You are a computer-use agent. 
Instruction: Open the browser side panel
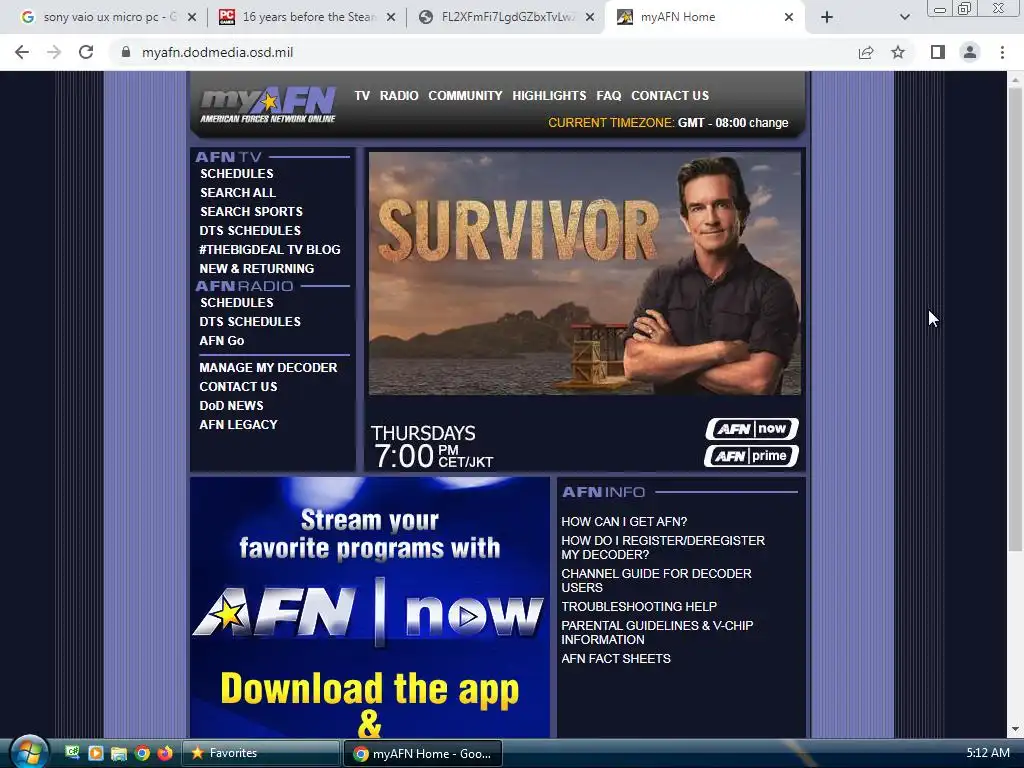938,52
